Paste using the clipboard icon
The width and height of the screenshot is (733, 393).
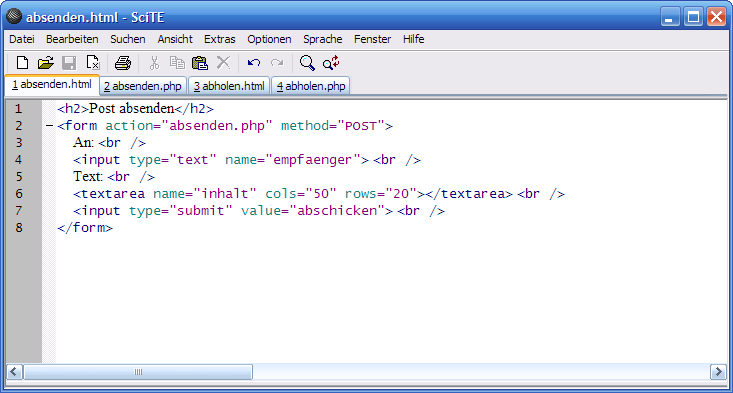(x=200, y=63)
